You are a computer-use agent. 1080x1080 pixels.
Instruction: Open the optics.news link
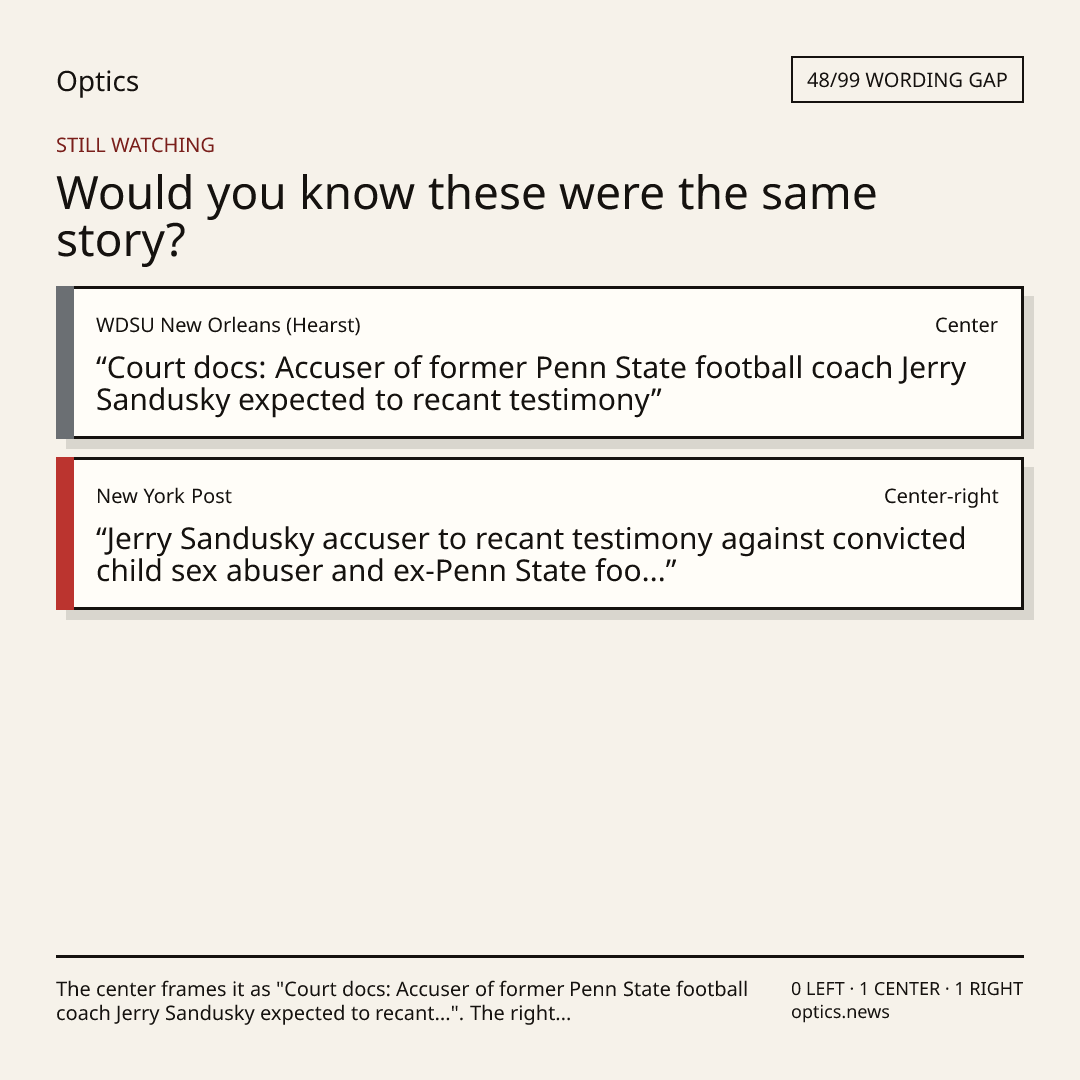(x=840, y=1012)
